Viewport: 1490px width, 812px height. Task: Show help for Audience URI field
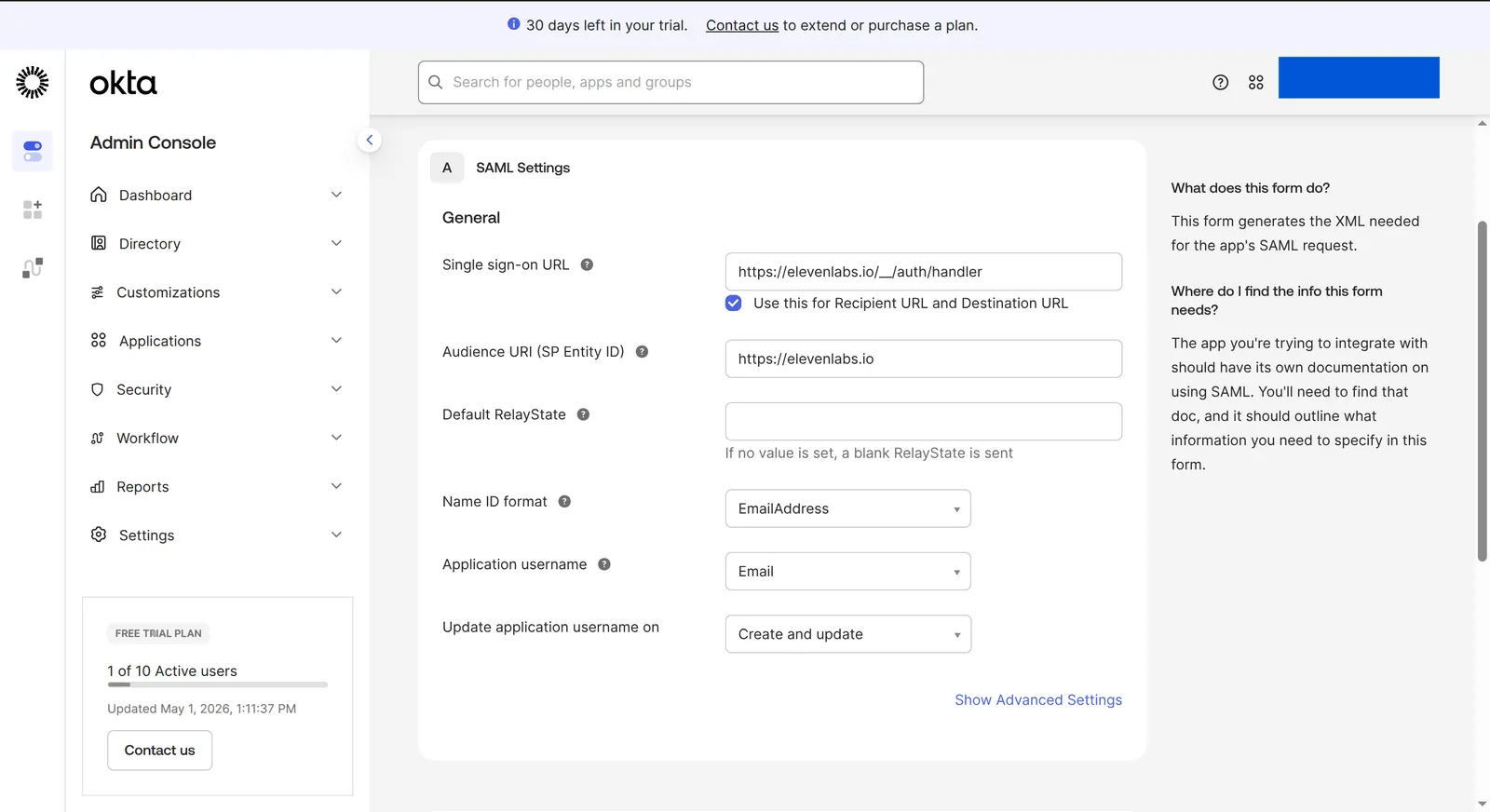pyautogui.click(x=642, y=352)
